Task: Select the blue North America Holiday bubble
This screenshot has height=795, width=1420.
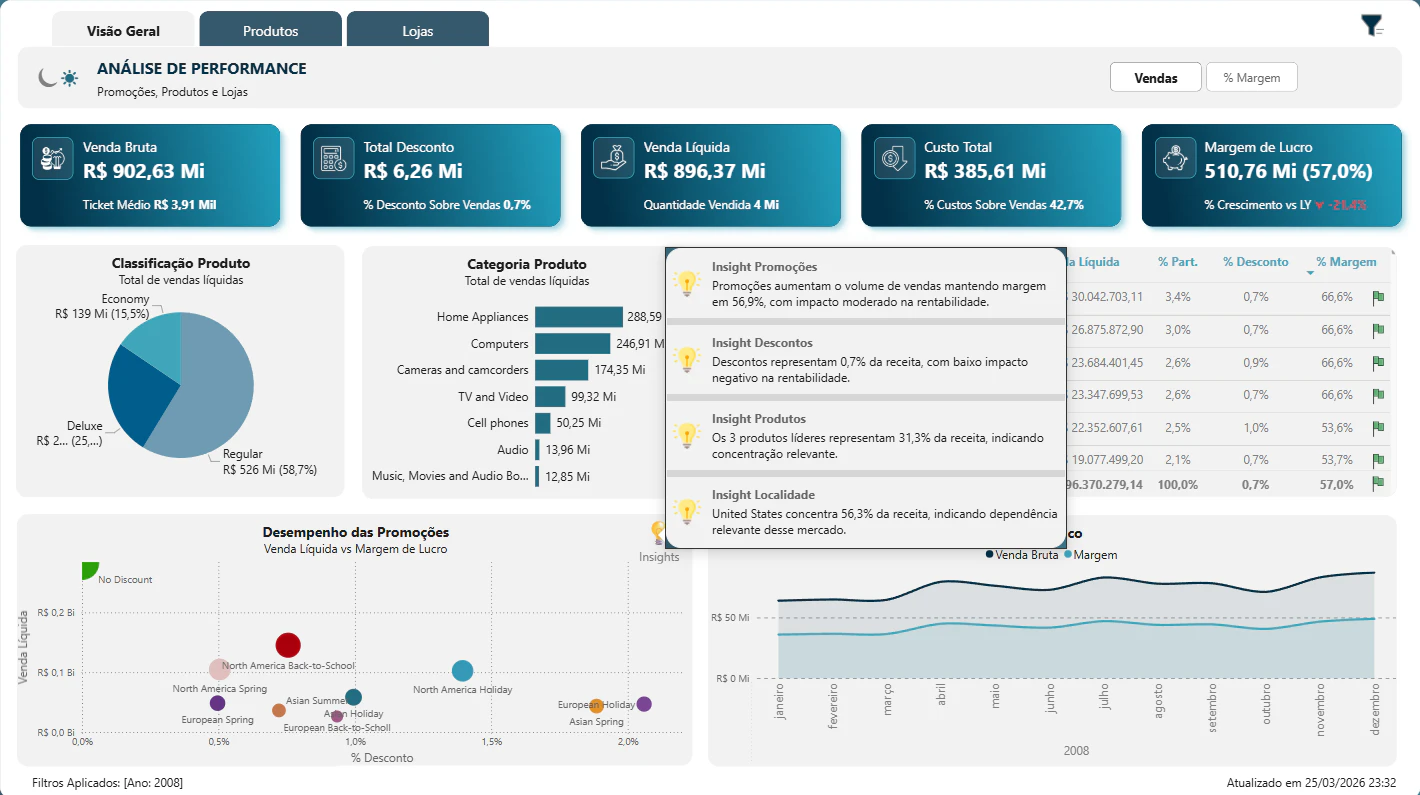Action: pos(462,671)
